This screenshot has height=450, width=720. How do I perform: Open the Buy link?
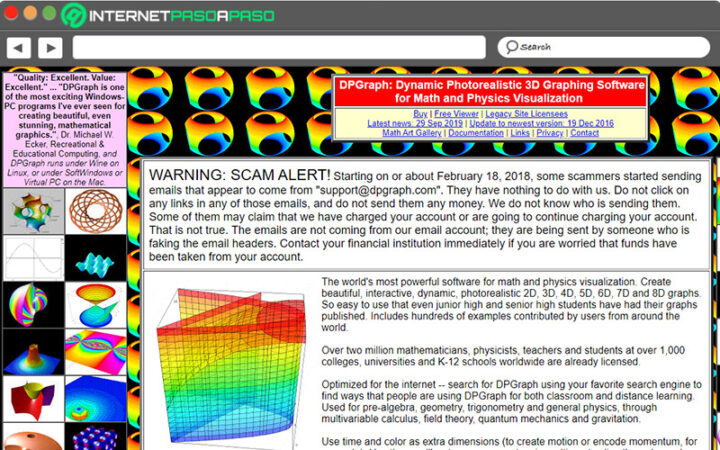420,114
